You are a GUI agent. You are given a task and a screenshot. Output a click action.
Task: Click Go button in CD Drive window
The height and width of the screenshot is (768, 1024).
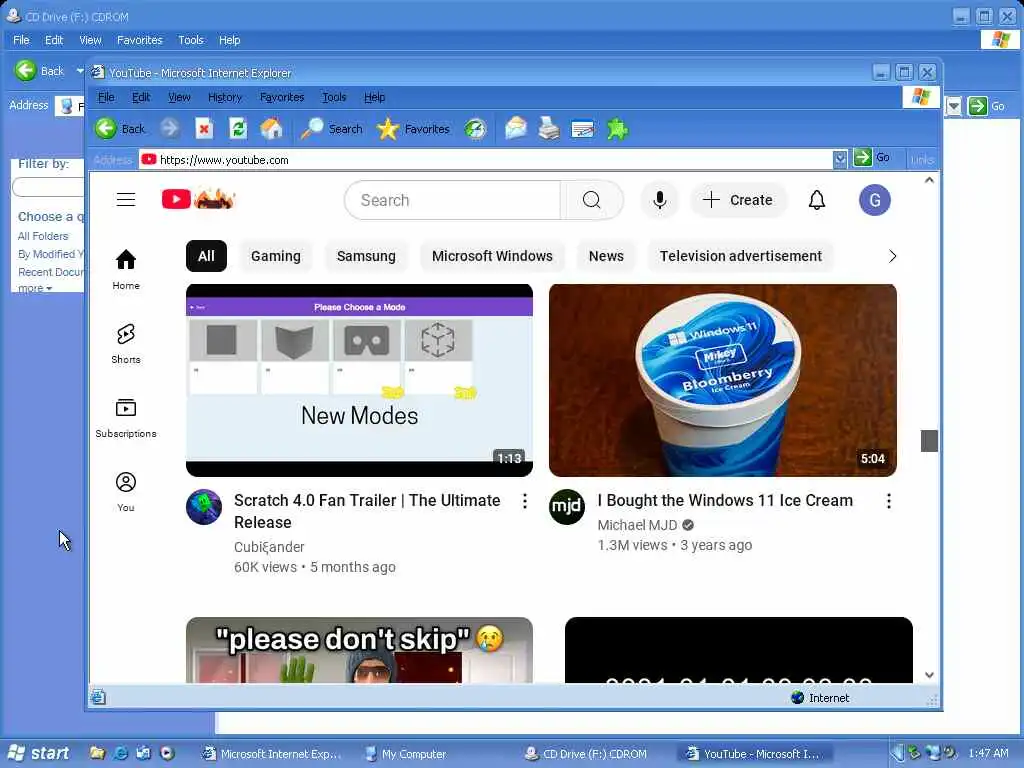point(987,106)
